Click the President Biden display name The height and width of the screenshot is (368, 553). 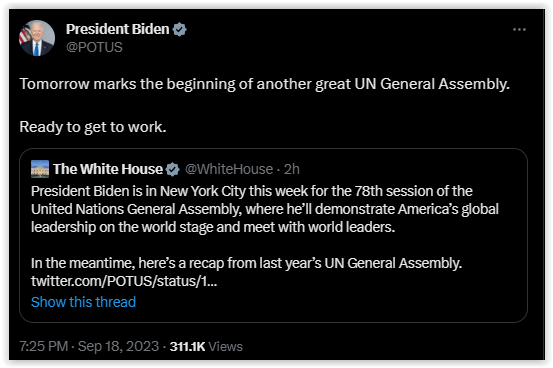[117, 29]
